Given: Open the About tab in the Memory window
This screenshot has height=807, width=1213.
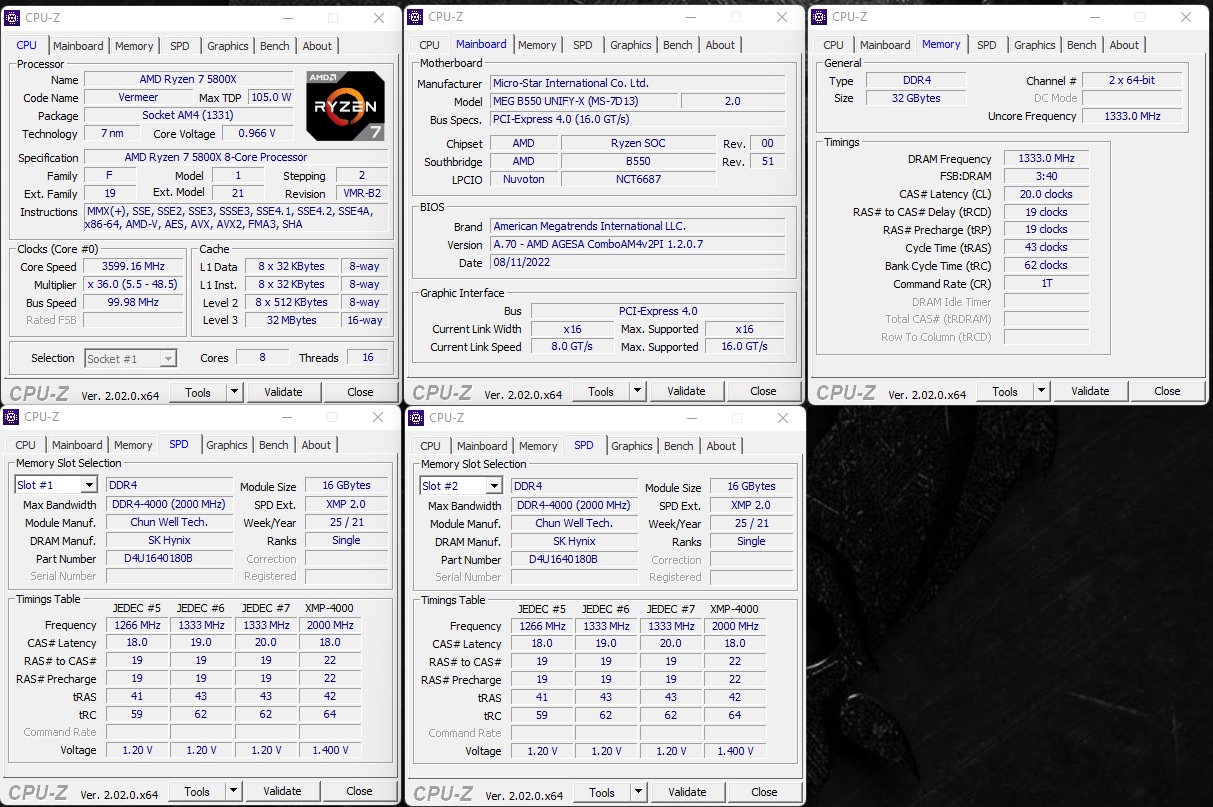Looking at the screenshot, I should point(1124,44).
